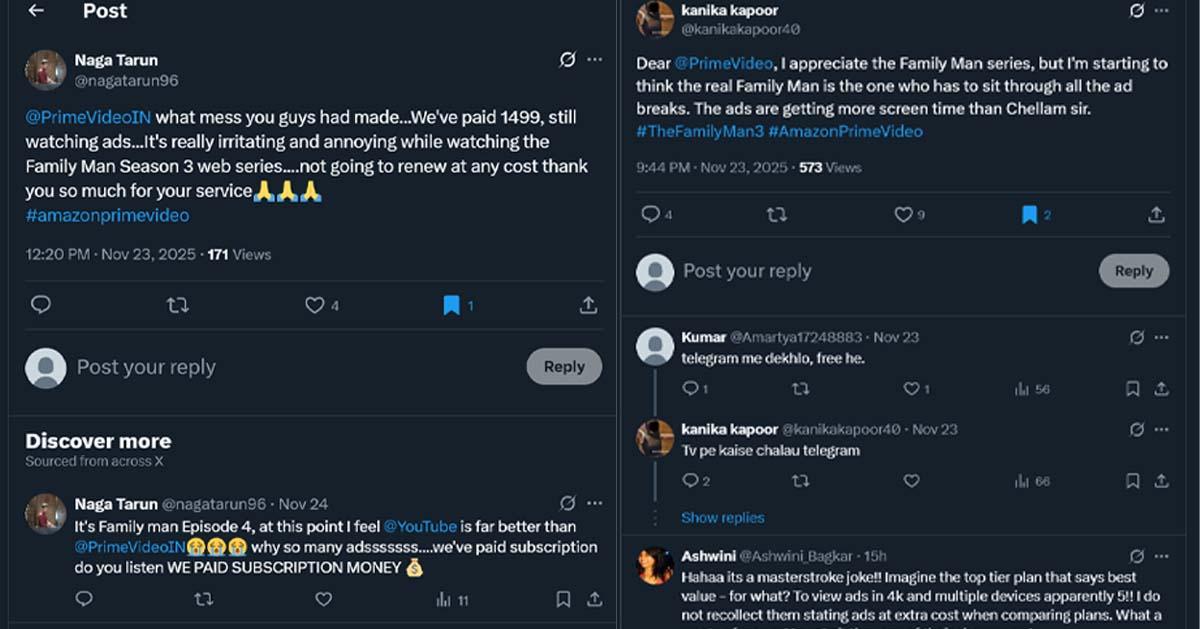
Task: Like Naga Tarun's main post
Action: (x=315, y=305)
